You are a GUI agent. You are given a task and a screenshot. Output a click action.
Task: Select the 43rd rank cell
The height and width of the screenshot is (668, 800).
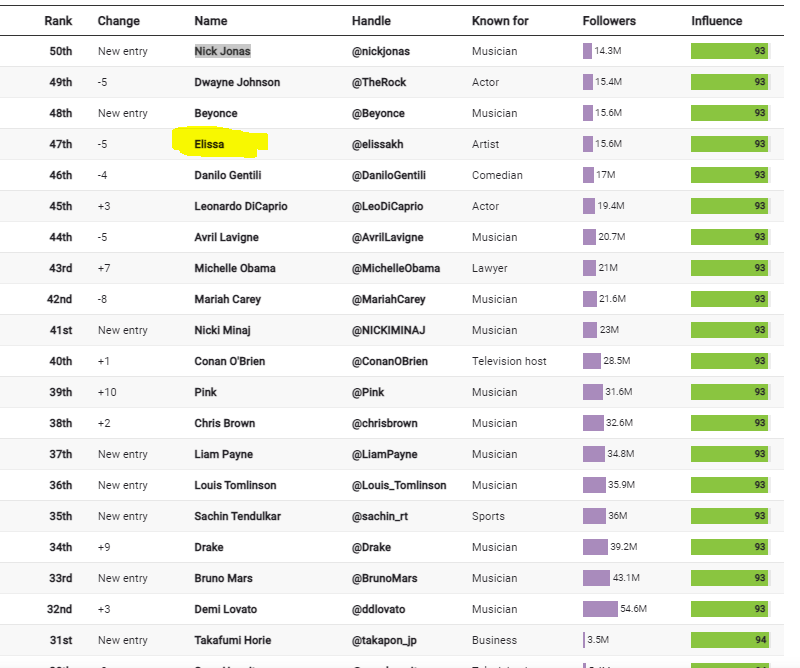(61, 268)
